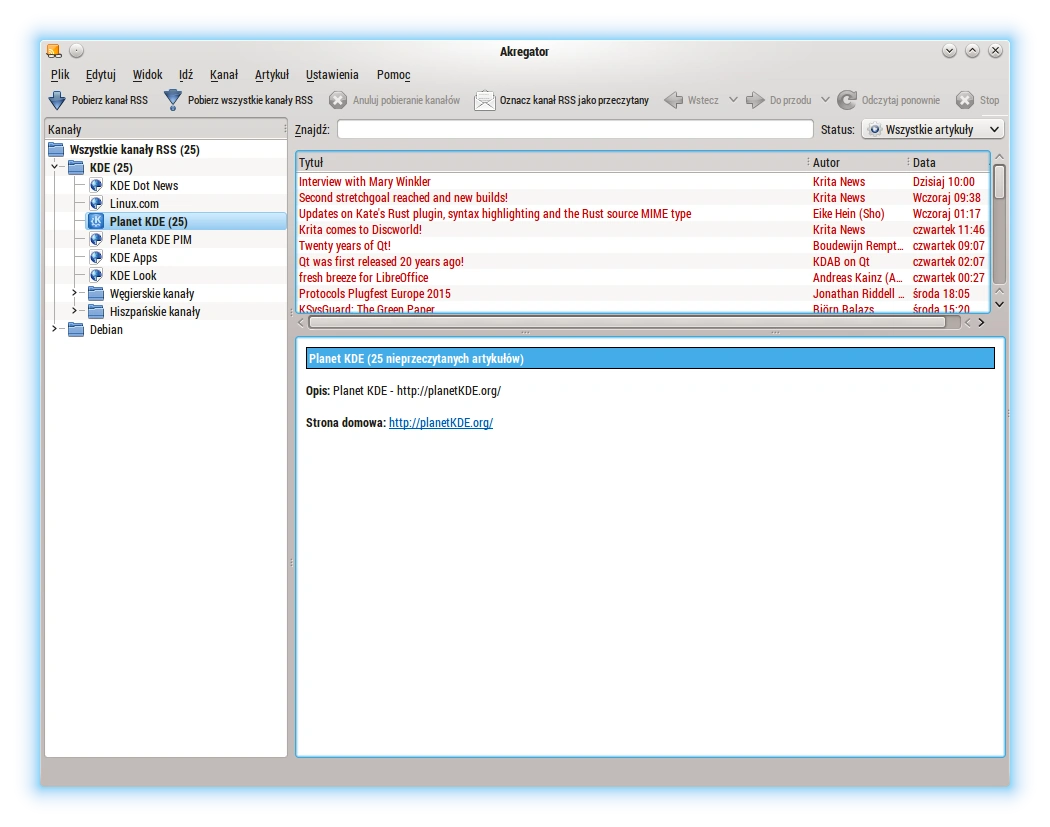This screenshot has width=1050, height=827.
Task: Click the author cell "Eike Hein (Sho)"
Action: tap(848, 214)
